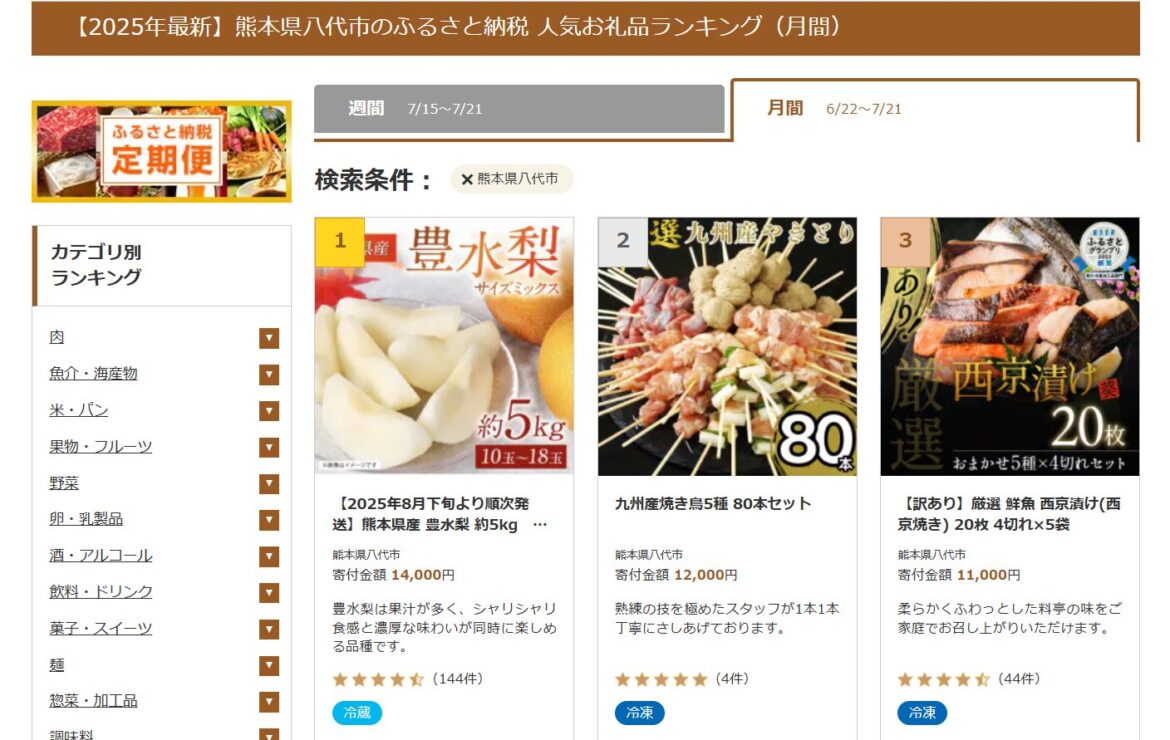Viewport: 1170px width, 740px height.
Task: Expand the 米・パン category arrow
Action: [269, 411]
